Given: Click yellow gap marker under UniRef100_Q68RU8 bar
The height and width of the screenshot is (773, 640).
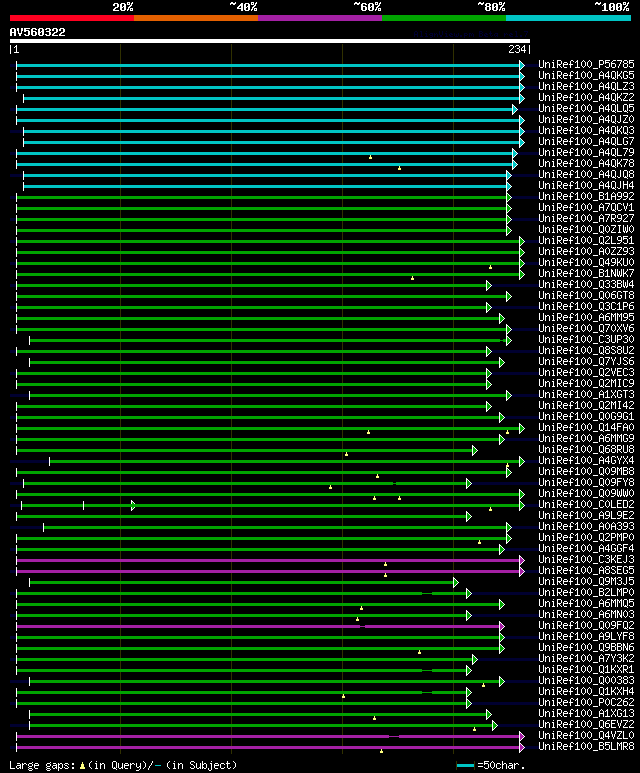Looking at the screenshot, I should [x=347, y=454].
